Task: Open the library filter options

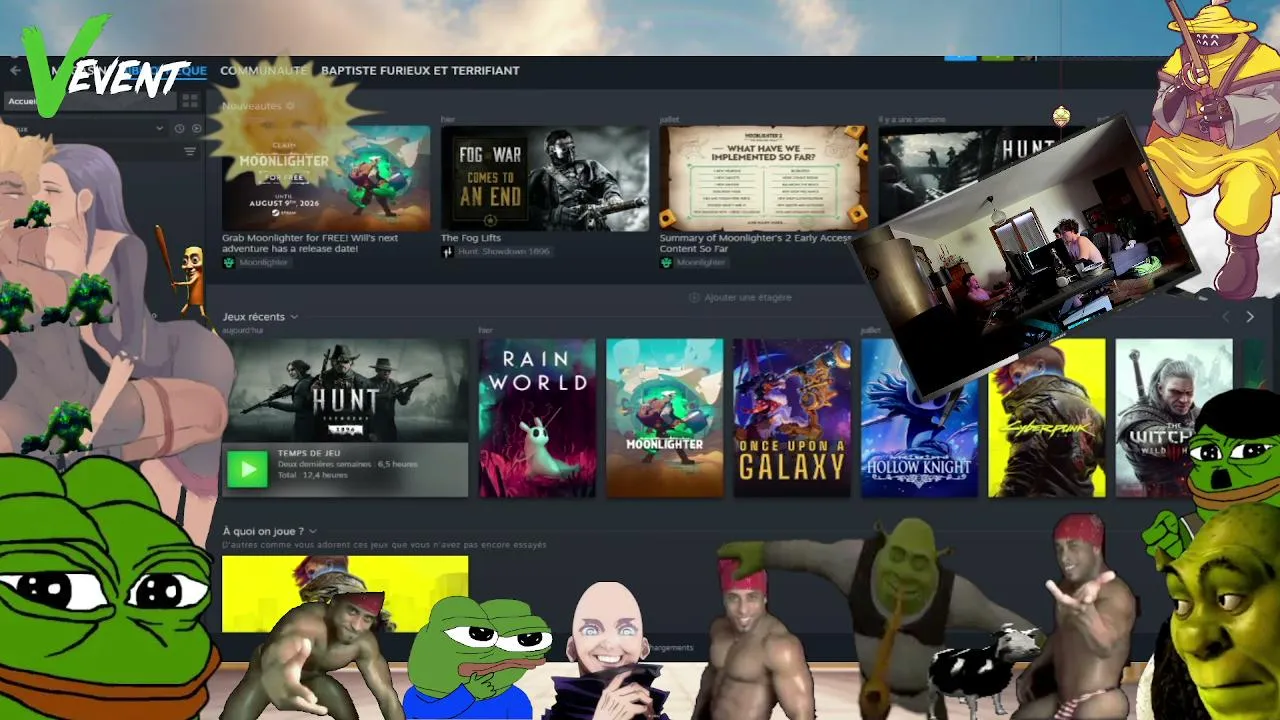Action: click(x=190, y=152)
